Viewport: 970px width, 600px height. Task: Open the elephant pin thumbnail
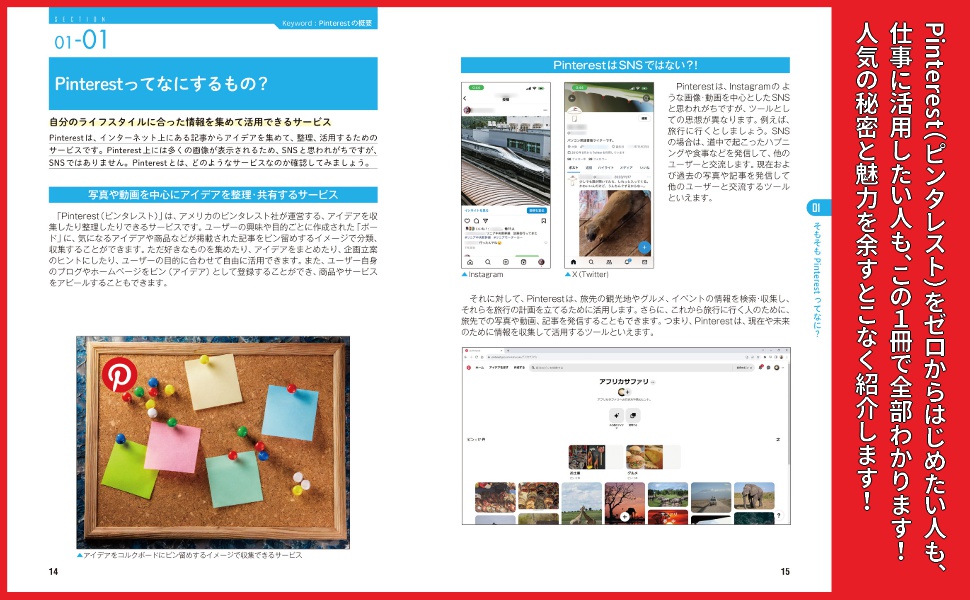pyautogui.click(x=754, y=495)
